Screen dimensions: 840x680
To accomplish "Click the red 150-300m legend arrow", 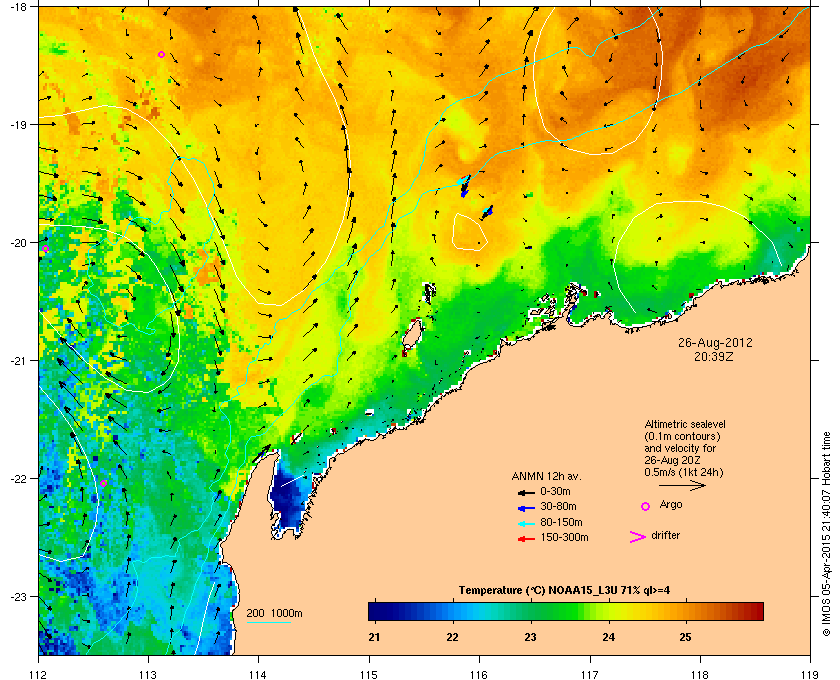I will click(526, 539).
